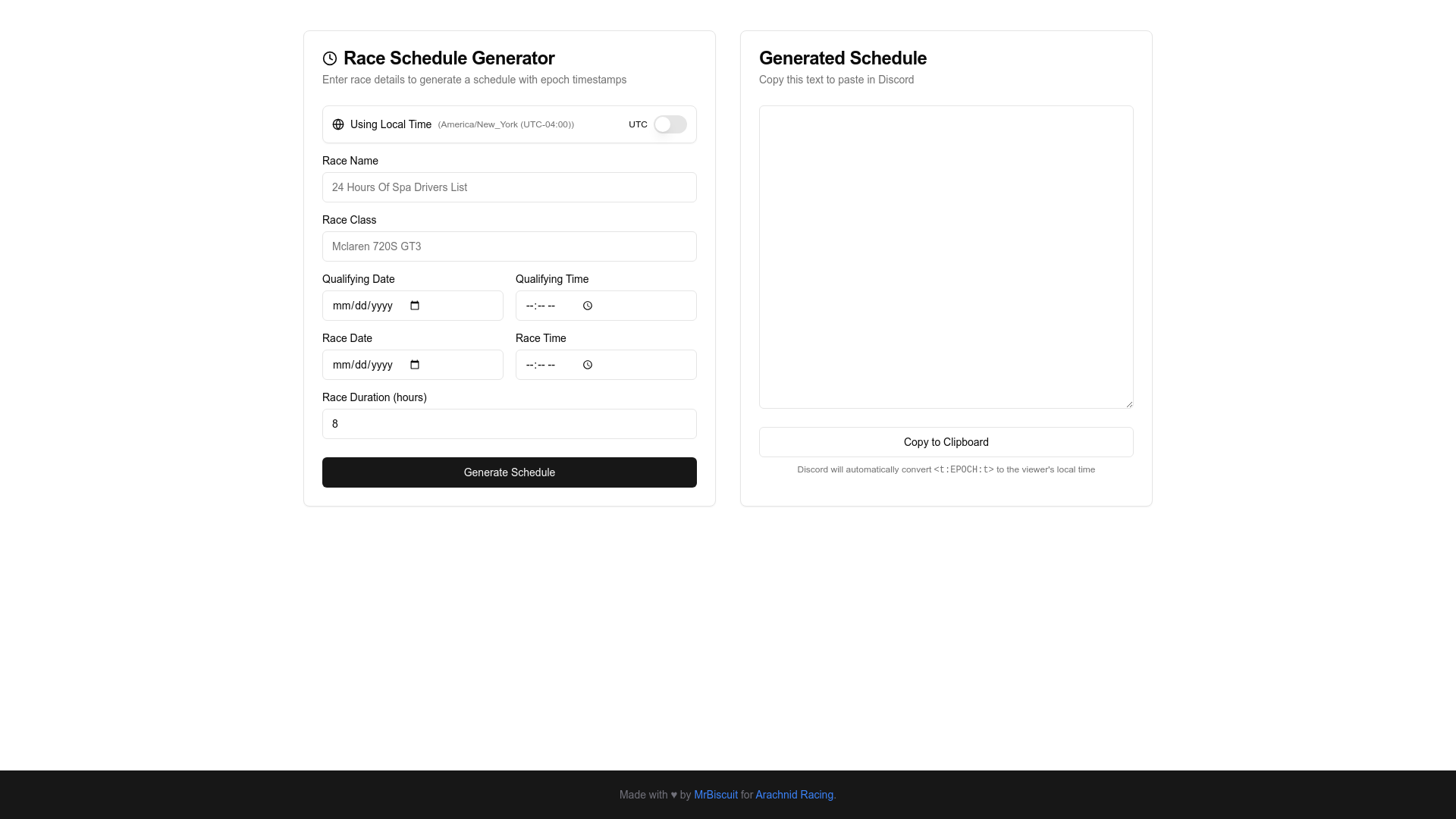Open the MrBiscuit footer link

[716, 795]
